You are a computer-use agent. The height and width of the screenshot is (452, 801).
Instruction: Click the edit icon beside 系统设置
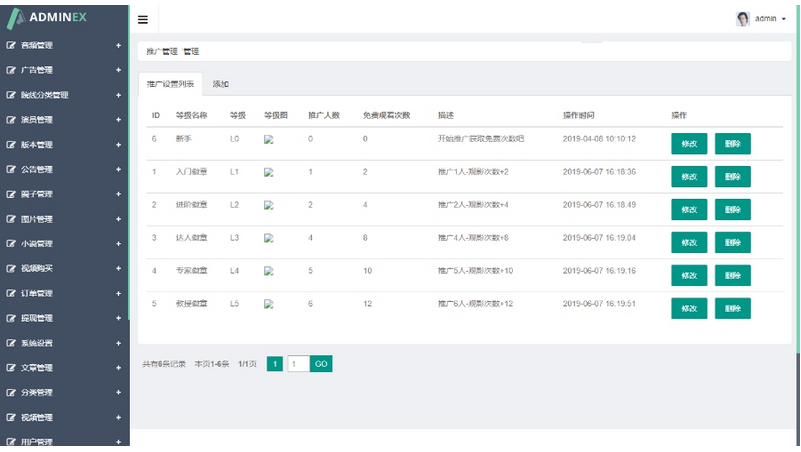(x=11, y=343)
